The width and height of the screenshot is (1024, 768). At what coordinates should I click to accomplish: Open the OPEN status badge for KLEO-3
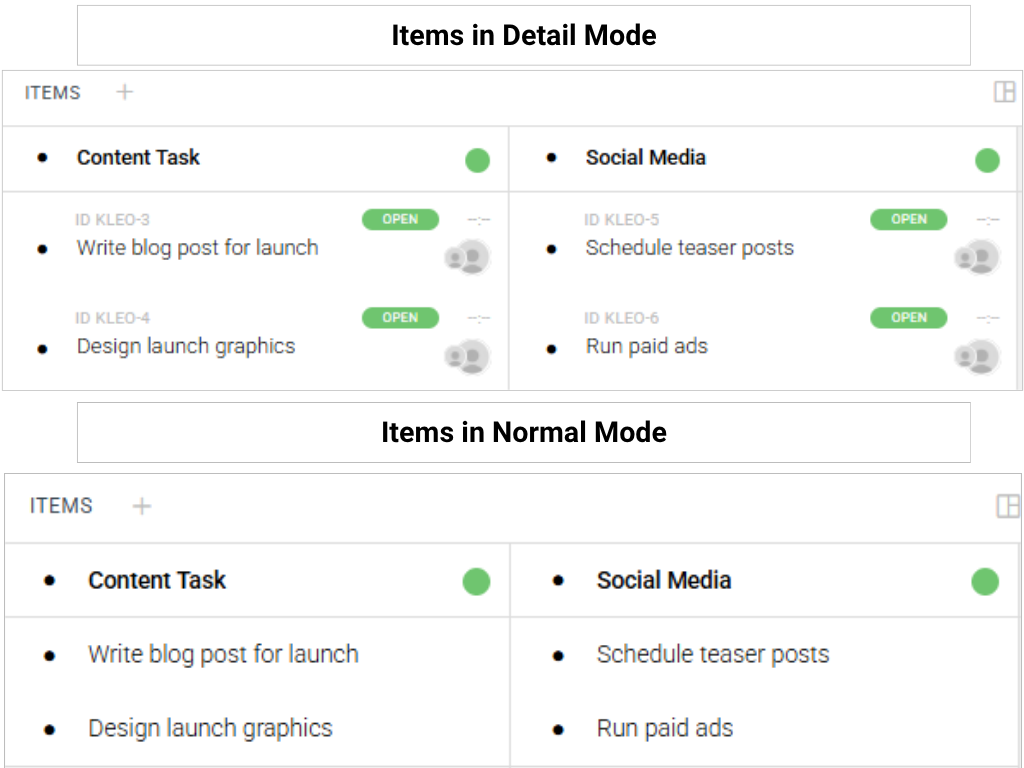(x=400, y=219)
